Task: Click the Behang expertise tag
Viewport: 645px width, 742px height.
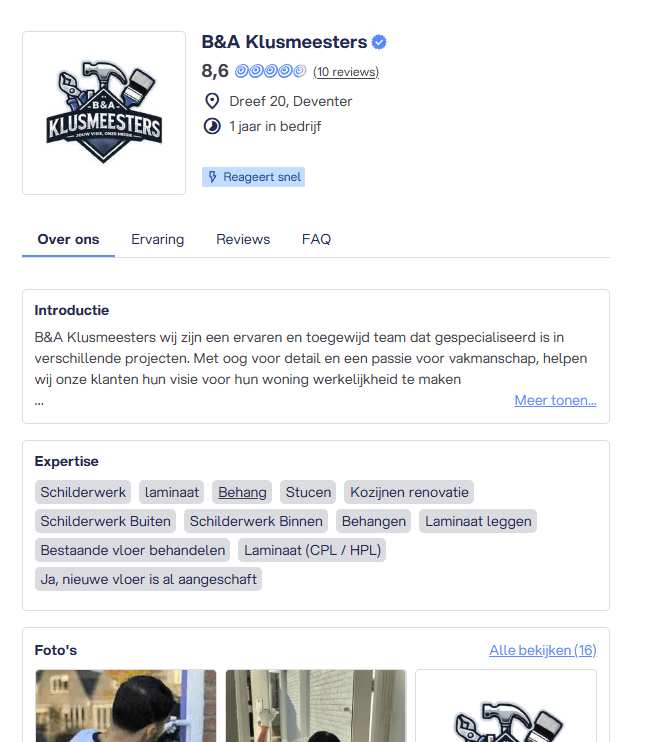Action: tap(242, 492)
